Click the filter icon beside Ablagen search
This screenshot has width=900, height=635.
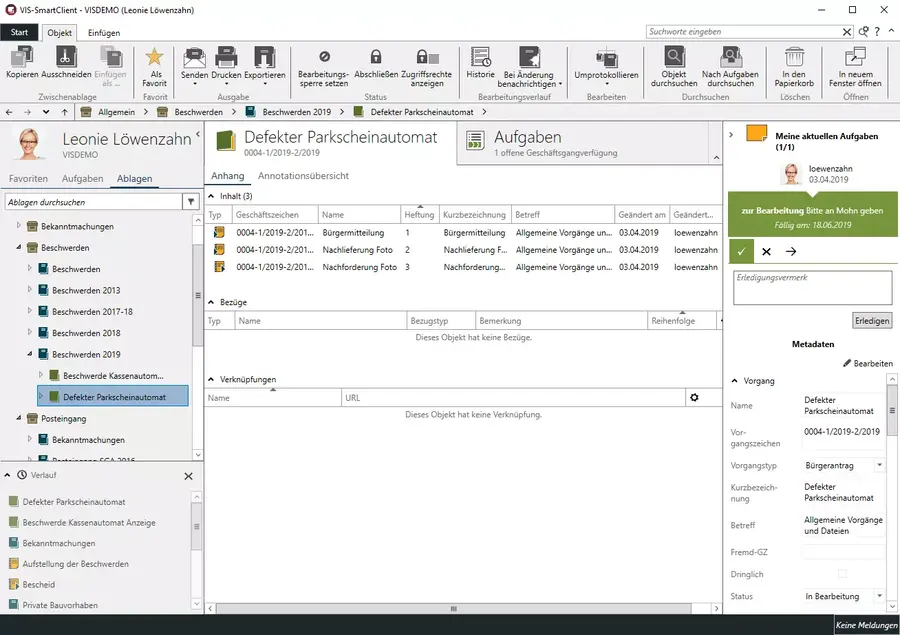pyautogui.click(x=191, y=202)
